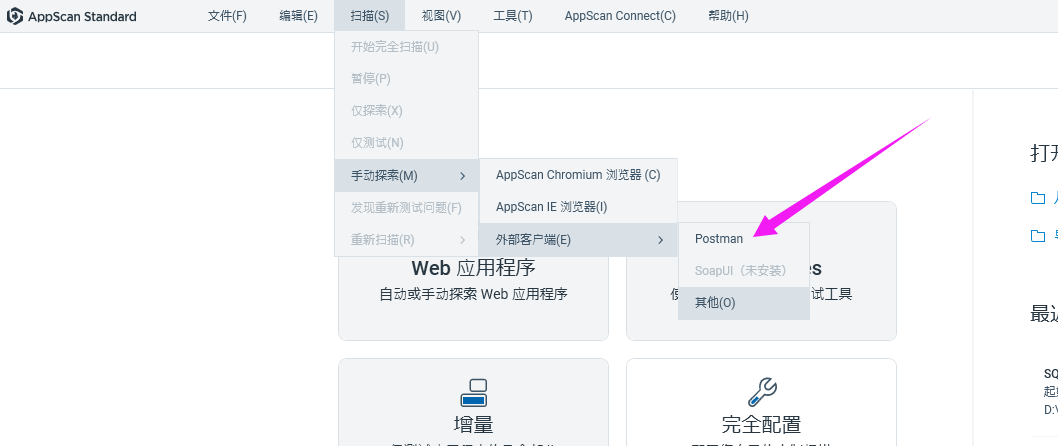Choose 其他(O) in the external client submenu
This screenshot has height=446, width=1058.
pos(715,303)
